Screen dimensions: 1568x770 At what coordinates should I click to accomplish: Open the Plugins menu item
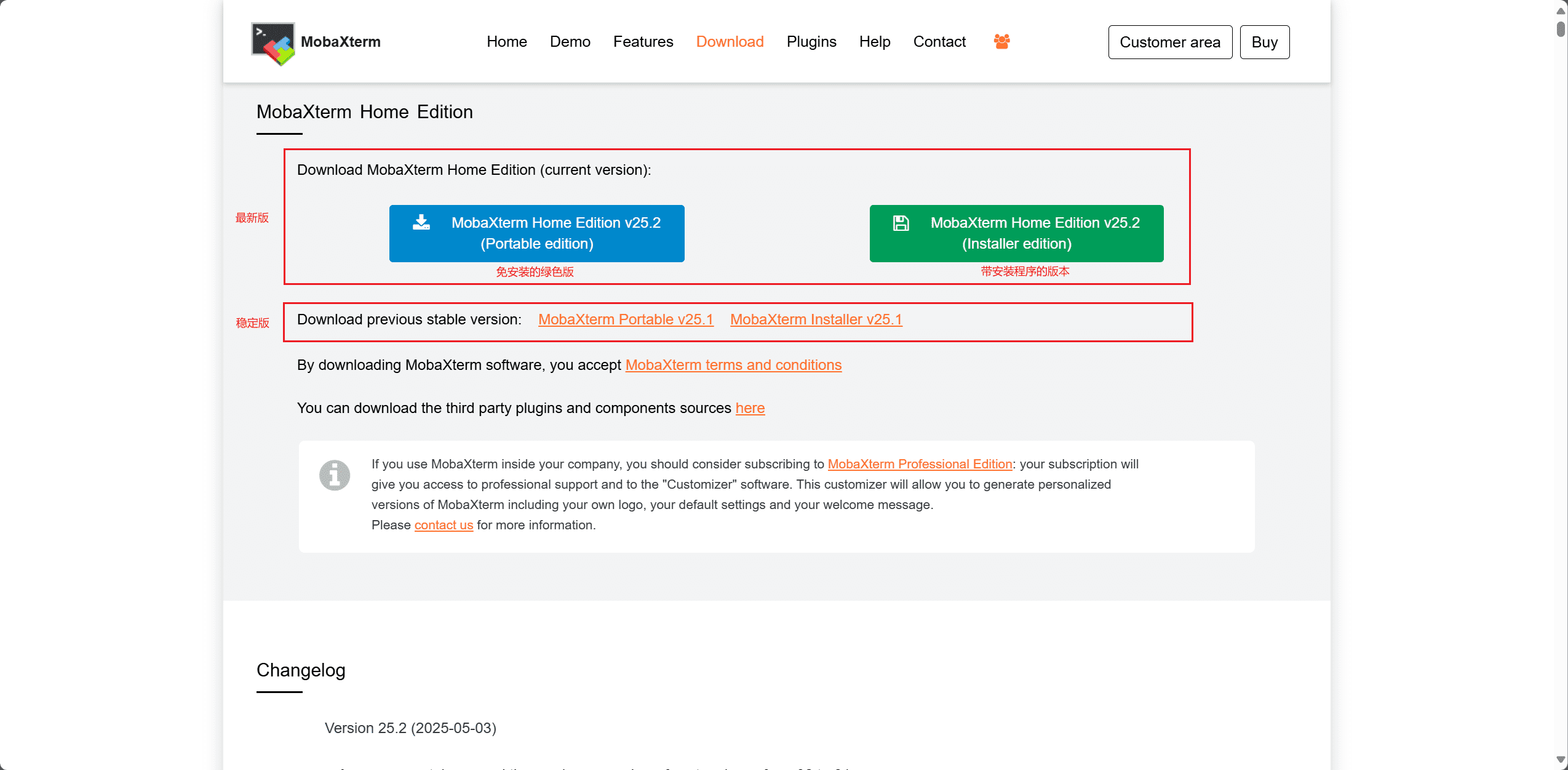811,42
